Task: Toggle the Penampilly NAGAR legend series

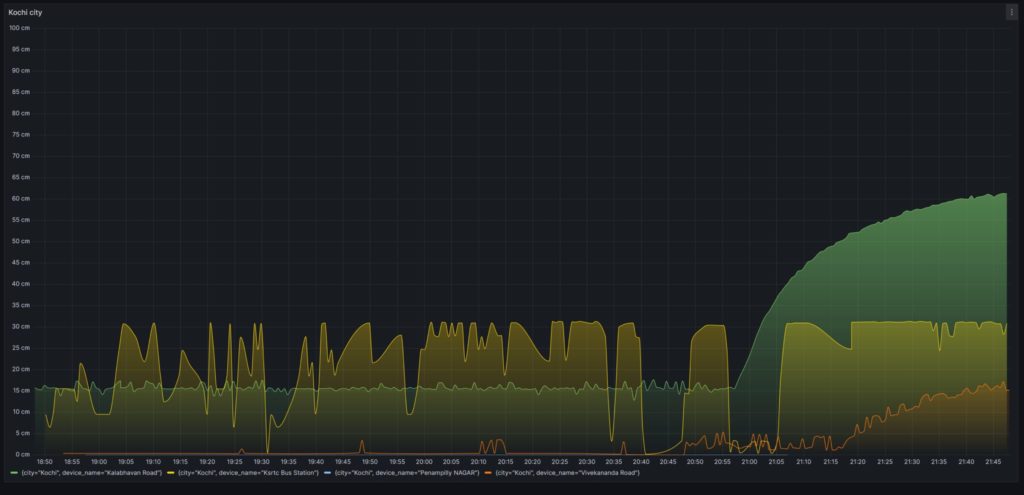Action: click(x=407, y=472)
